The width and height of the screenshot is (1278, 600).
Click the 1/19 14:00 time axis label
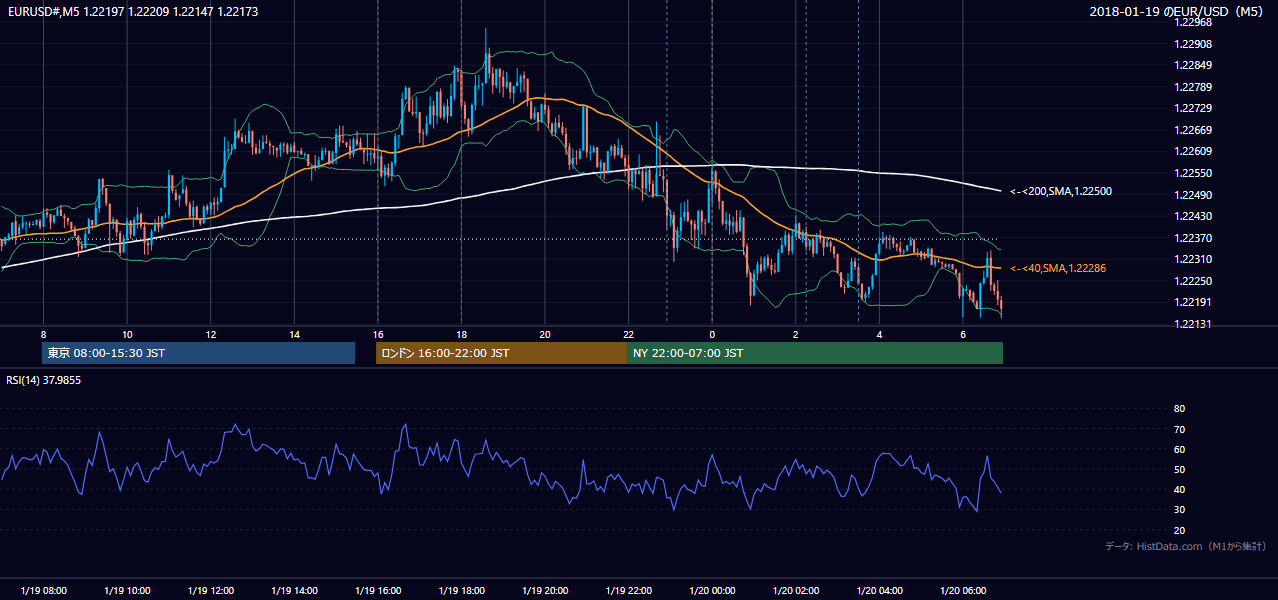pyautogui.click(x=294, y=591)
